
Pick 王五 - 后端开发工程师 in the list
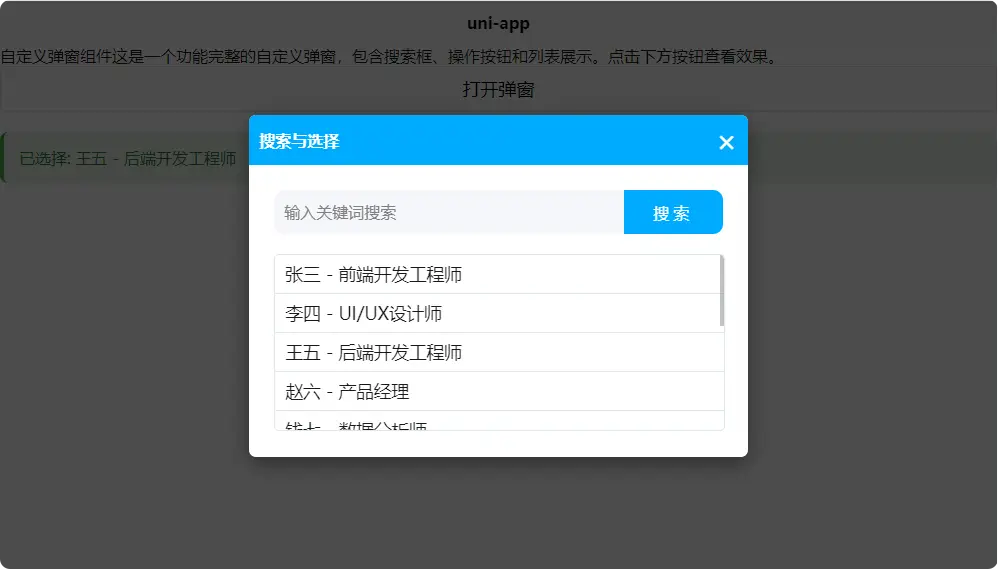tap(497, 352)
